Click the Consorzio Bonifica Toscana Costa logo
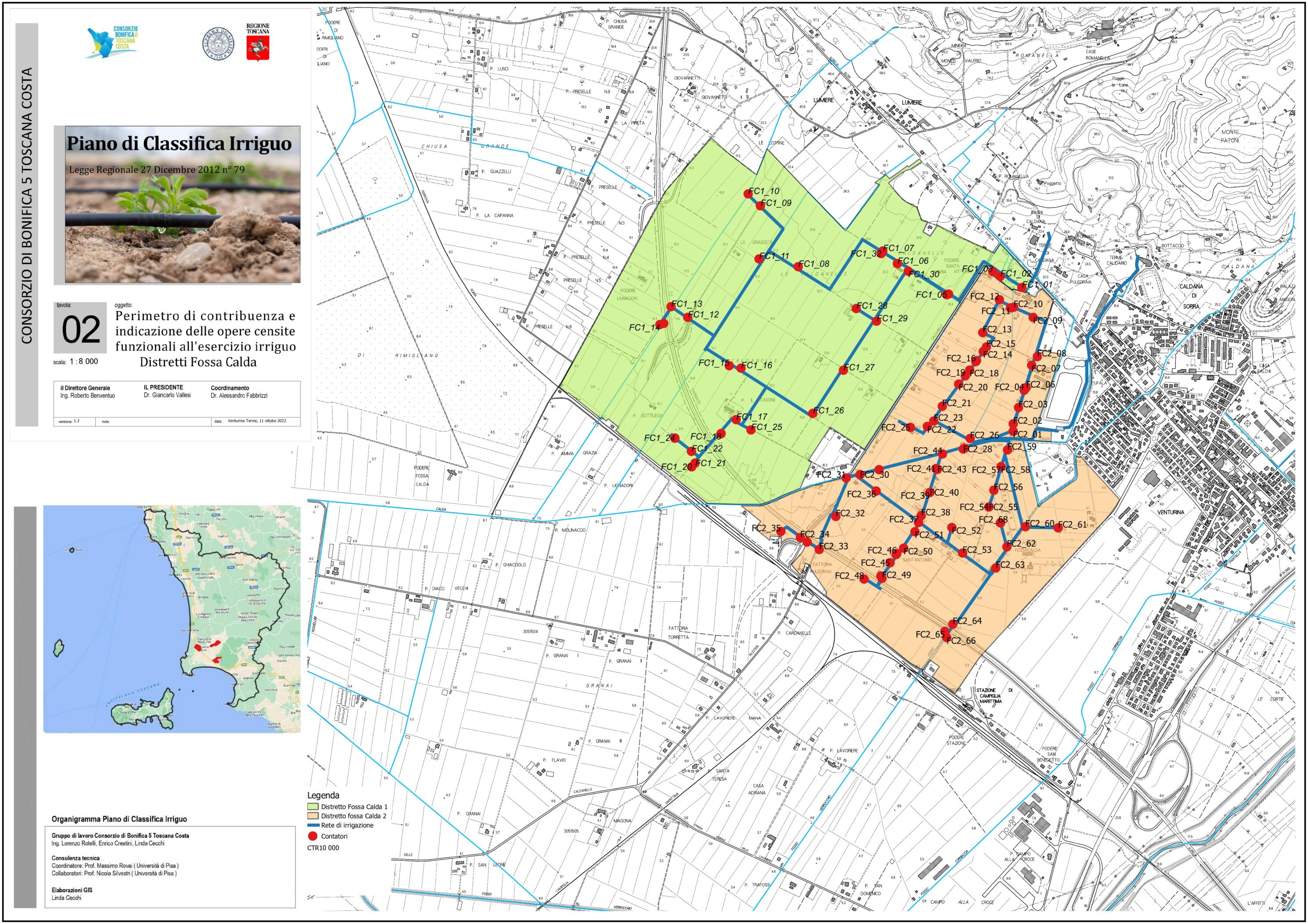This screenshot has width=1308, height=924. point(112,42)
